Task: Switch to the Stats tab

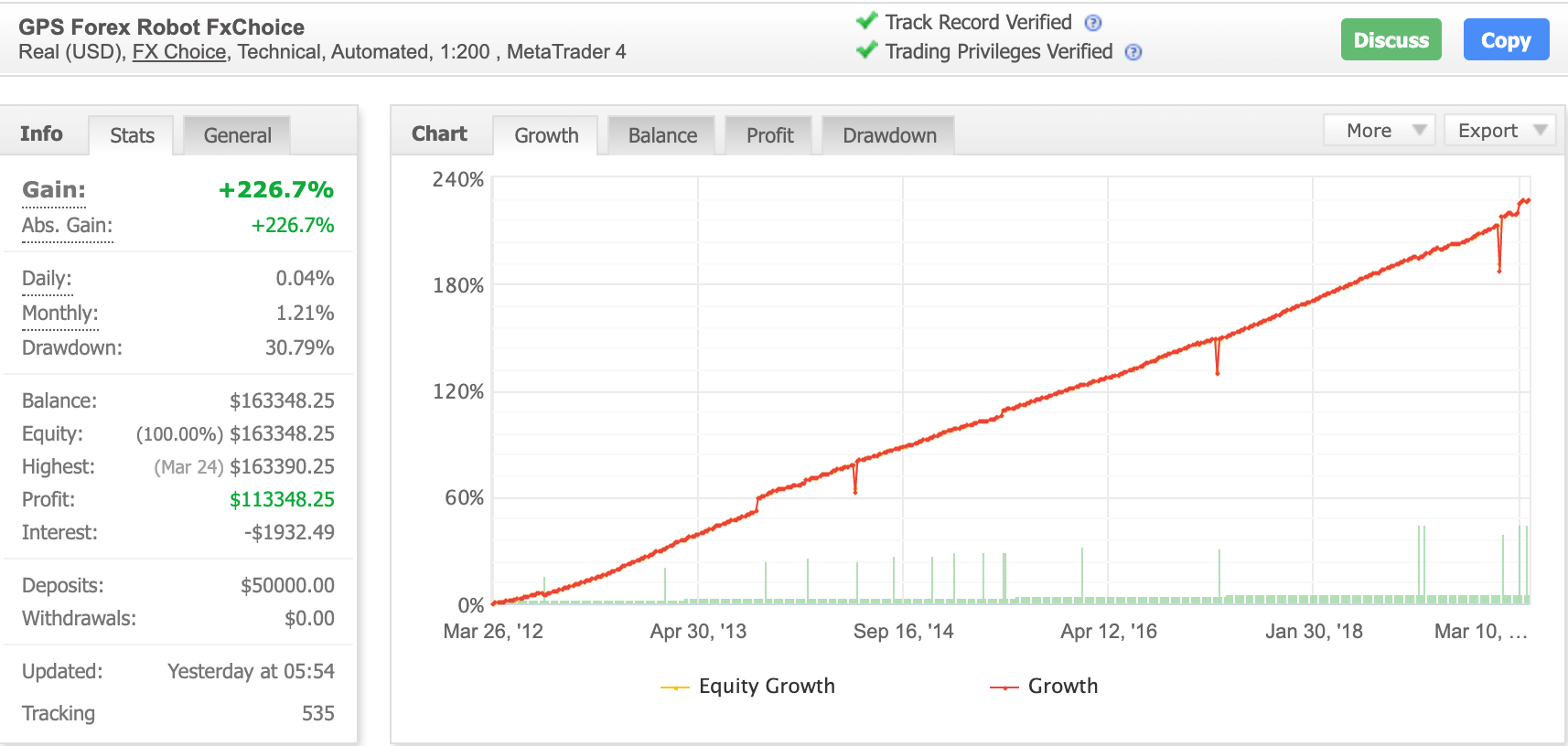Action: (132, 135)
